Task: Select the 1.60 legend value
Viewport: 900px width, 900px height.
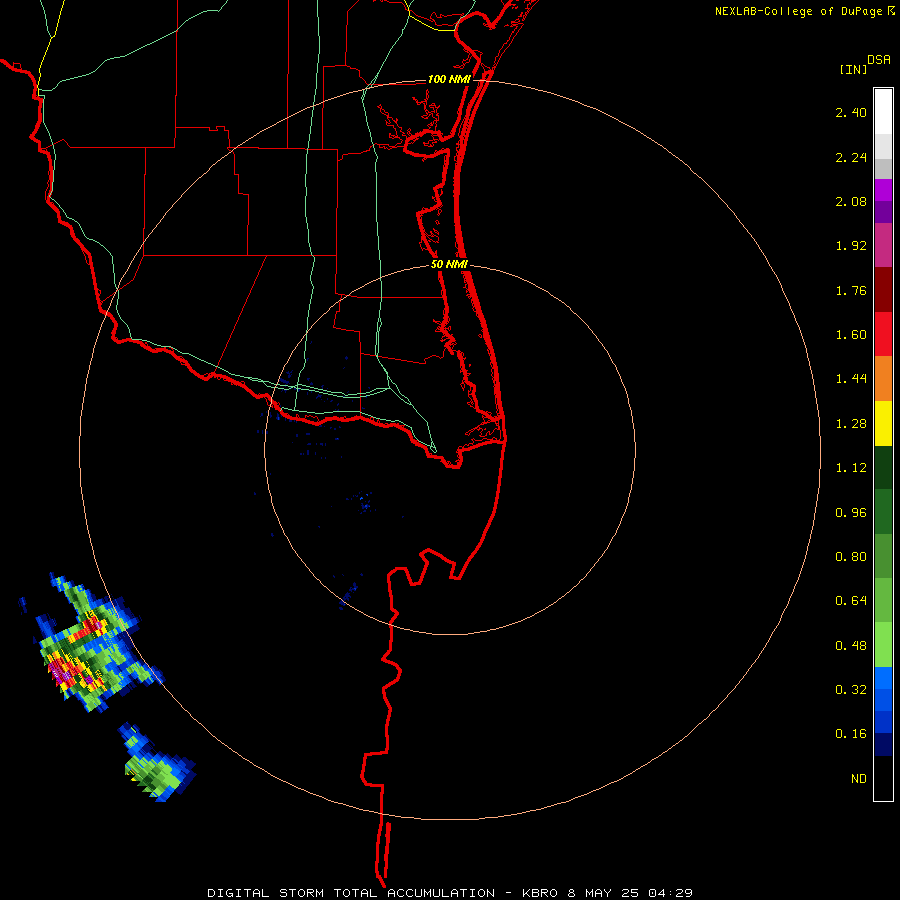Action: tap(851, 335)
